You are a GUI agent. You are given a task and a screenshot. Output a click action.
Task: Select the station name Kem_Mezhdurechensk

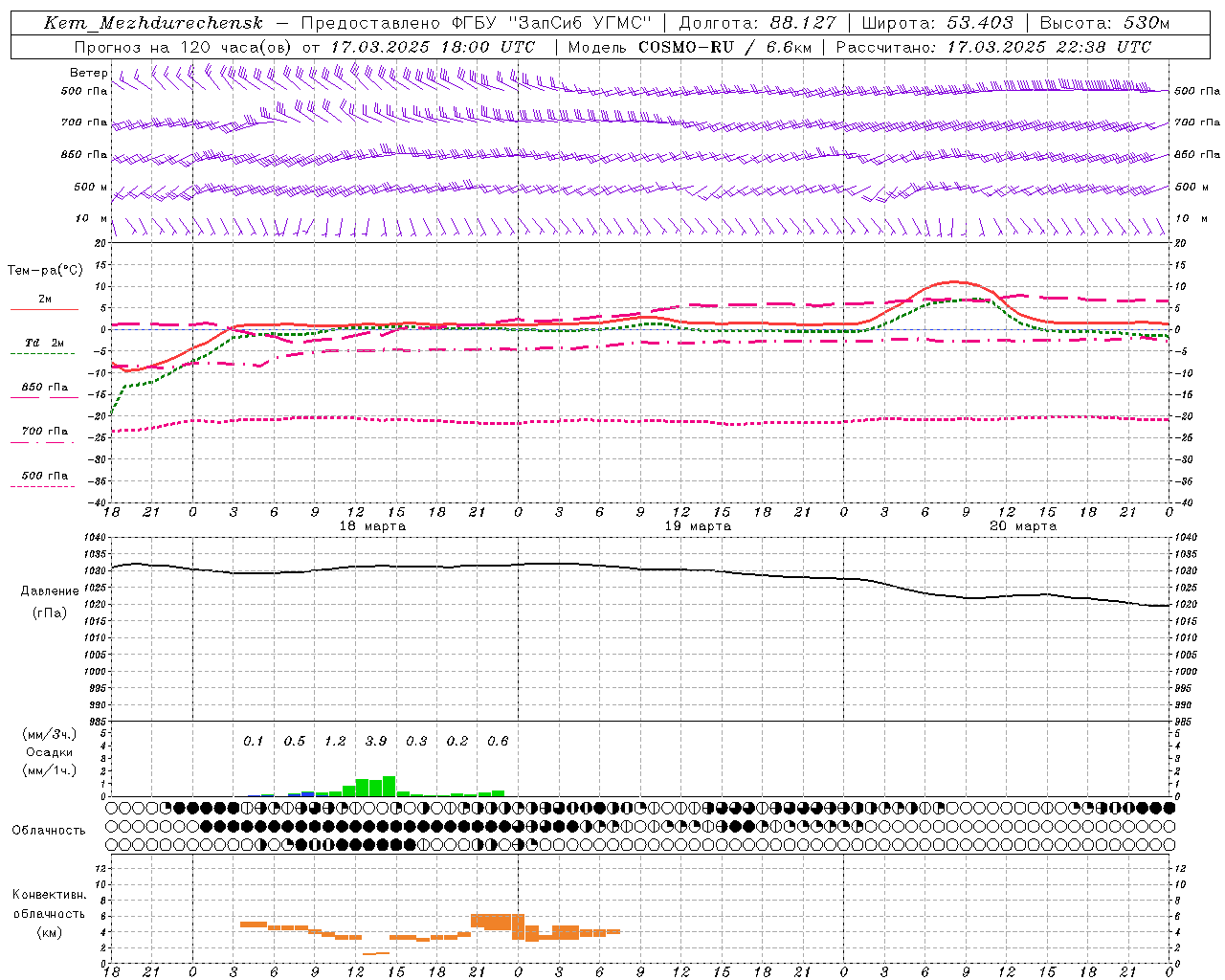click(153, 23)
